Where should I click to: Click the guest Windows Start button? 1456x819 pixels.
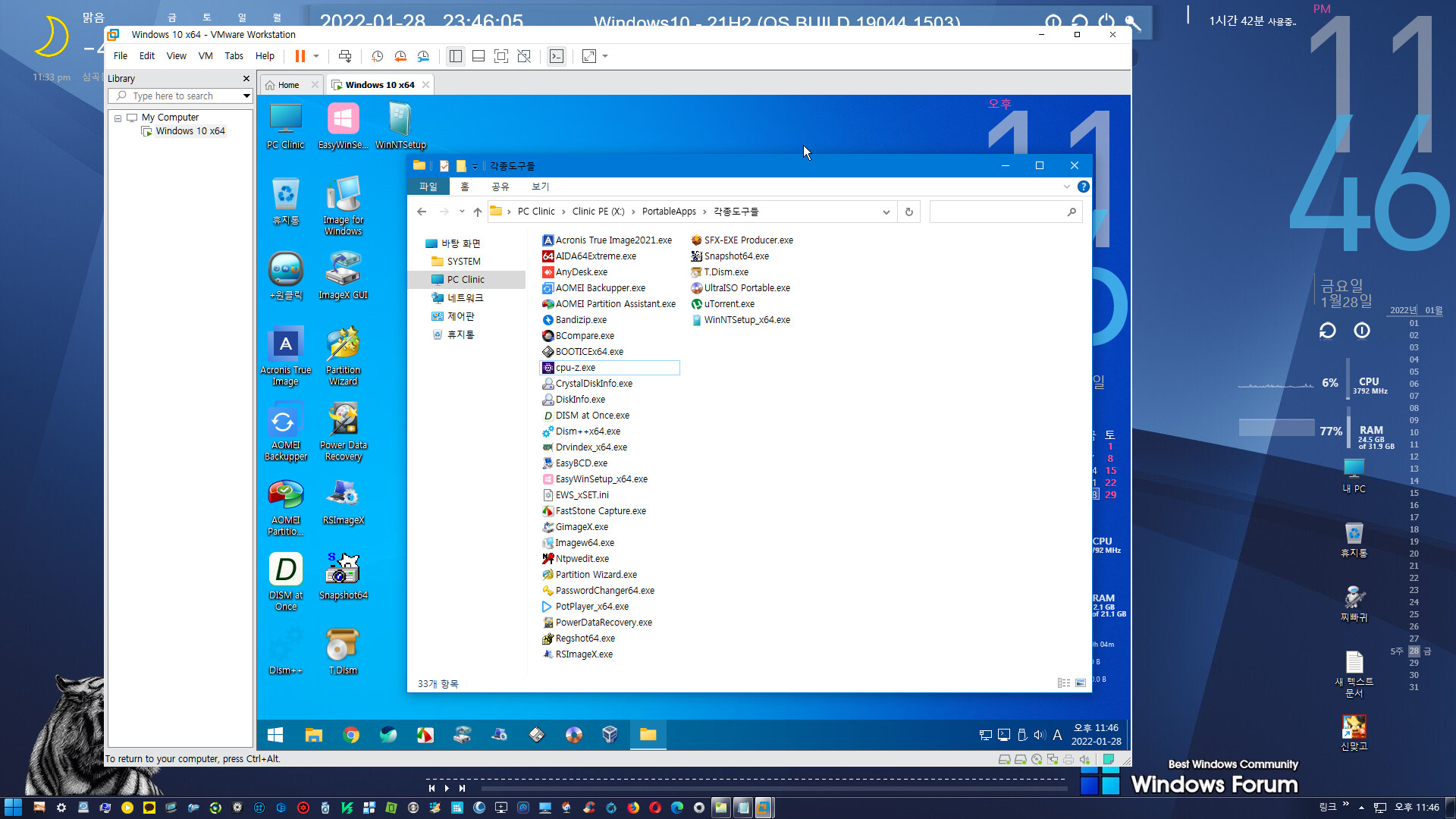pyautogui.click(x=275, y=735)
